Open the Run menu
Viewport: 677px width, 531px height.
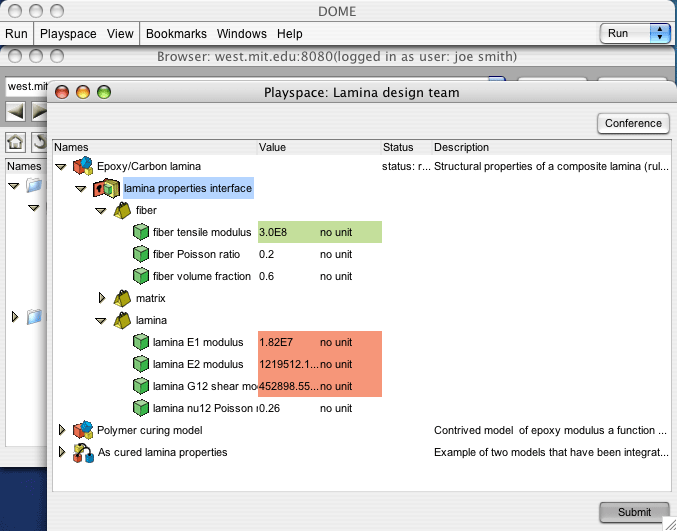[x=16, y=34]
